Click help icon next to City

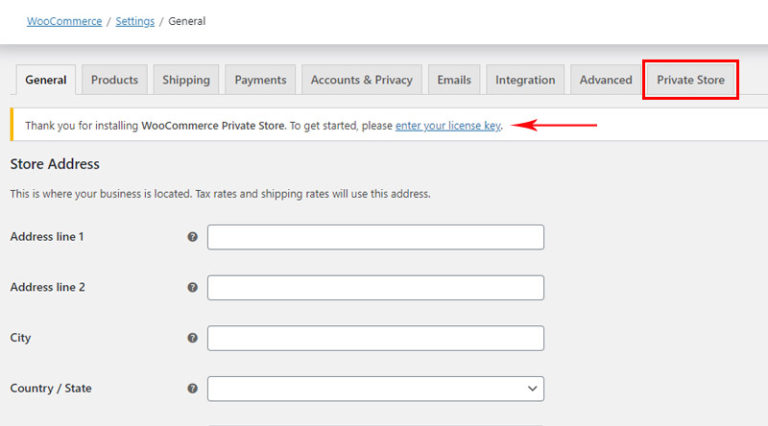(x=192, y=338)
